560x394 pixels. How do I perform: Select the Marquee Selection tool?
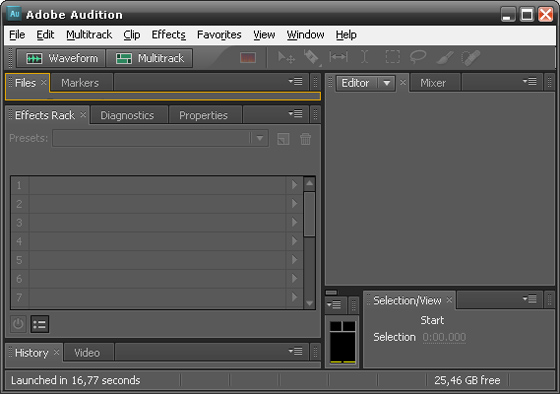(392, 57)
